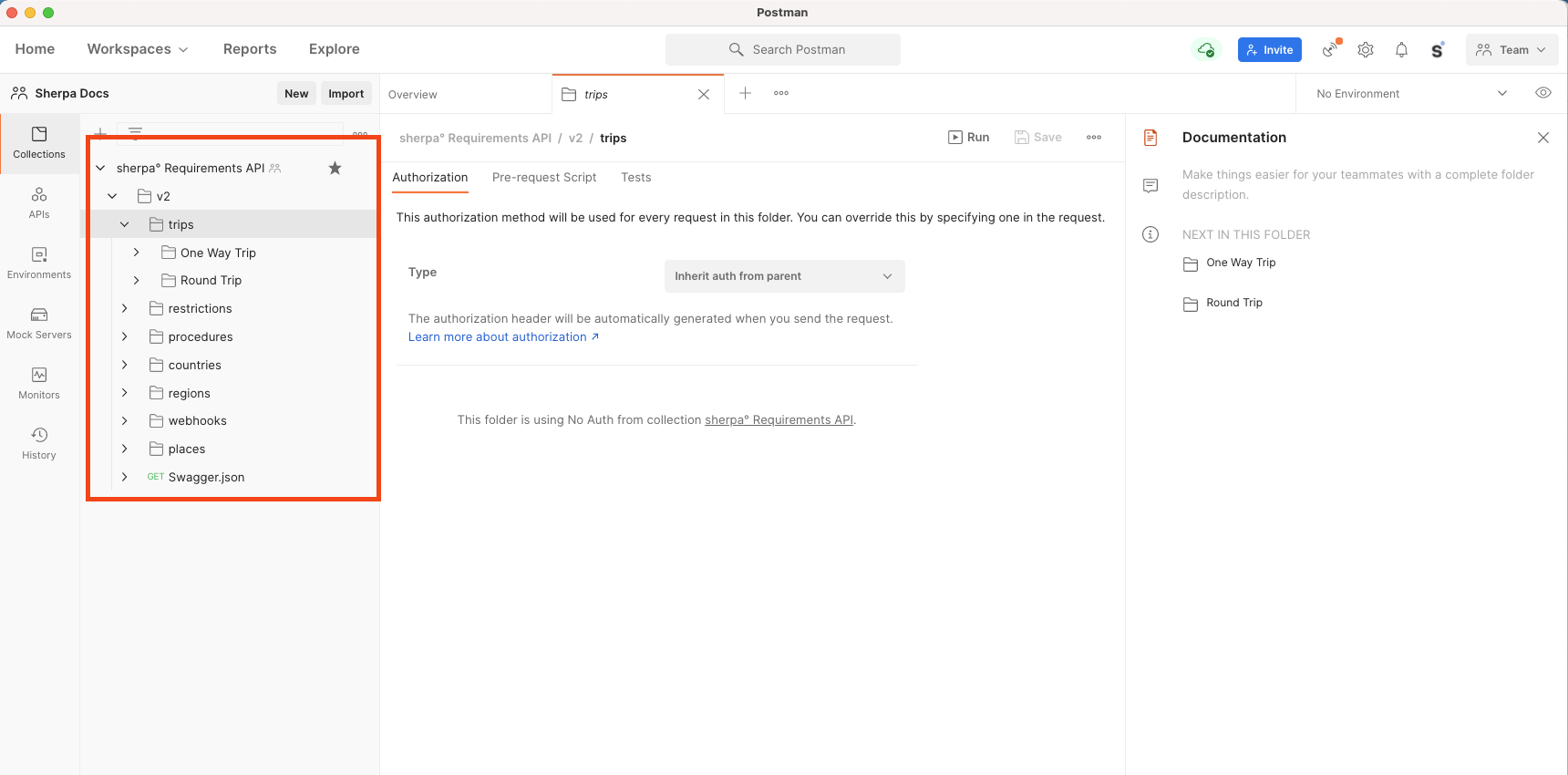1568x775 pixels.
Task: Open the auth Type dropdown
Action: pos(784,276)
